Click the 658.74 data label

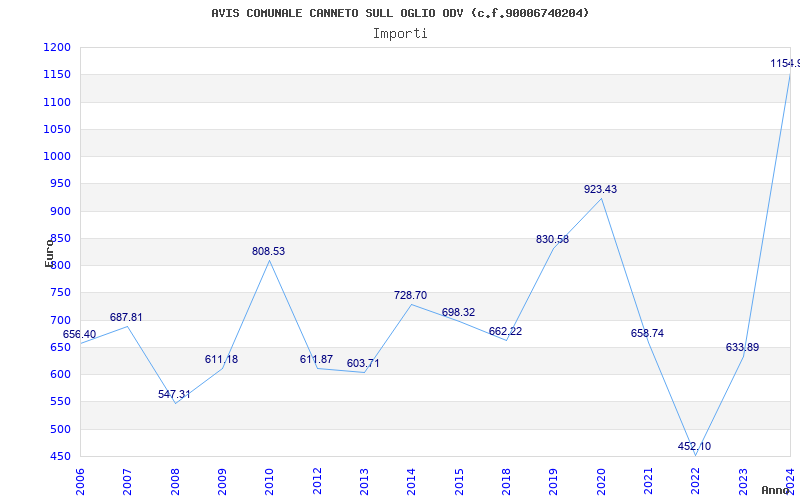coord(647,333)
